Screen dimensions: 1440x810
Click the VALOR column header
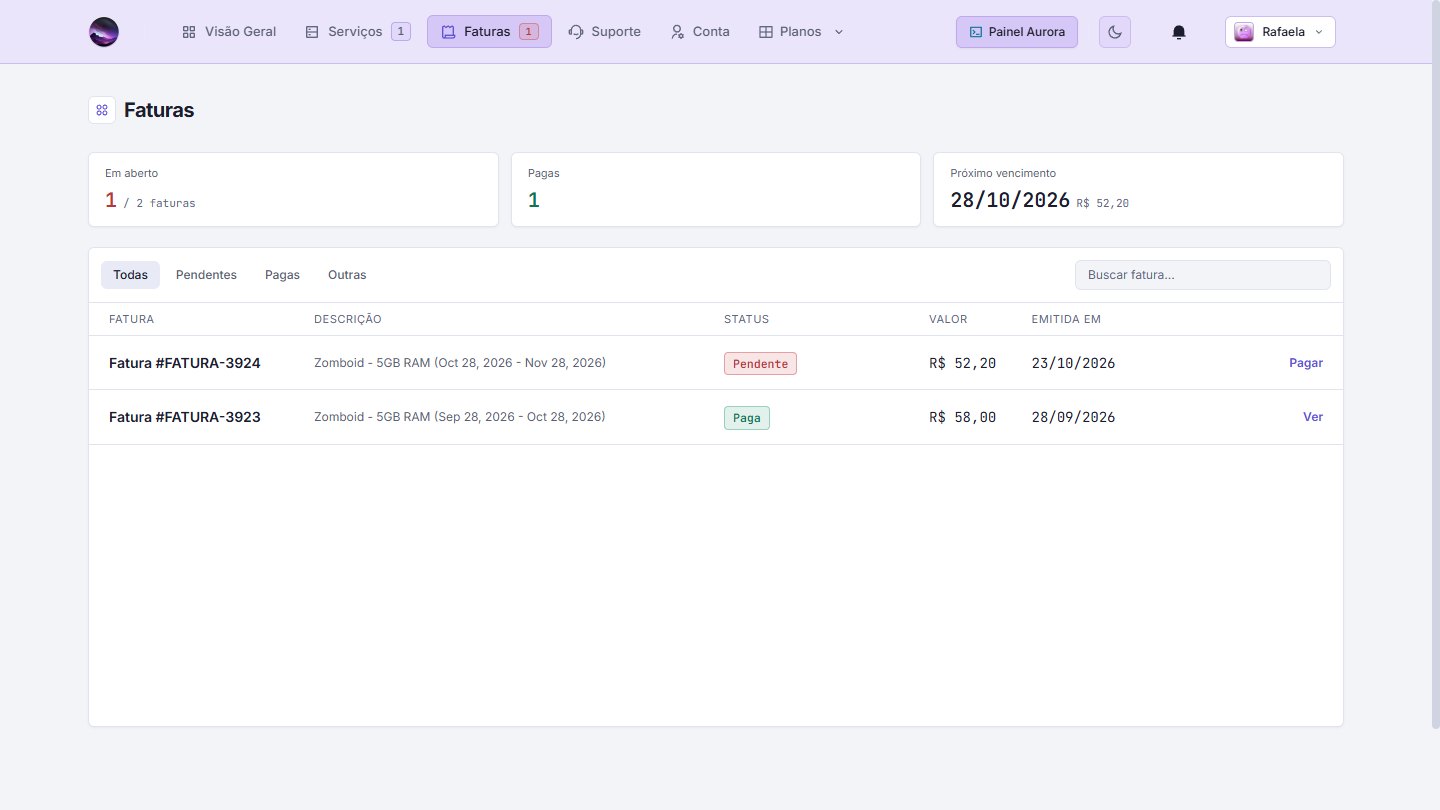[x=948, y=319]
